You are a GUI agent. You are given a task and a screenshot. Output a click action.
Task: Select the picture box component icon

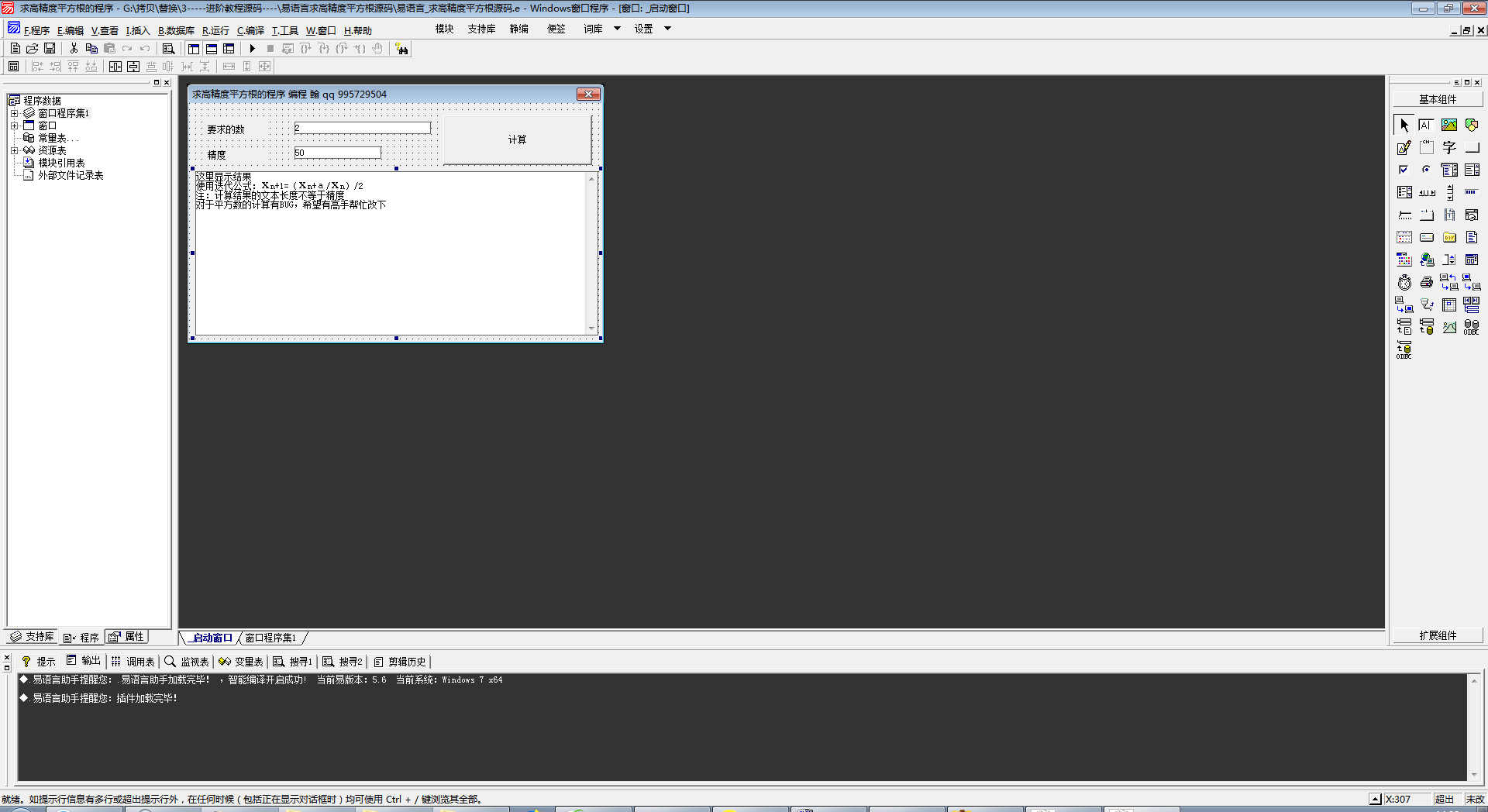click(x=1448, y=125)
